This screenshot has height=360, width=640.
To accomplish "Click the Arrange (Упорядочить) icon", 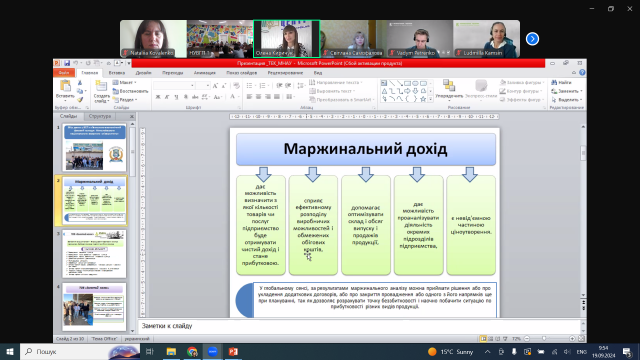I will (449, 86).
